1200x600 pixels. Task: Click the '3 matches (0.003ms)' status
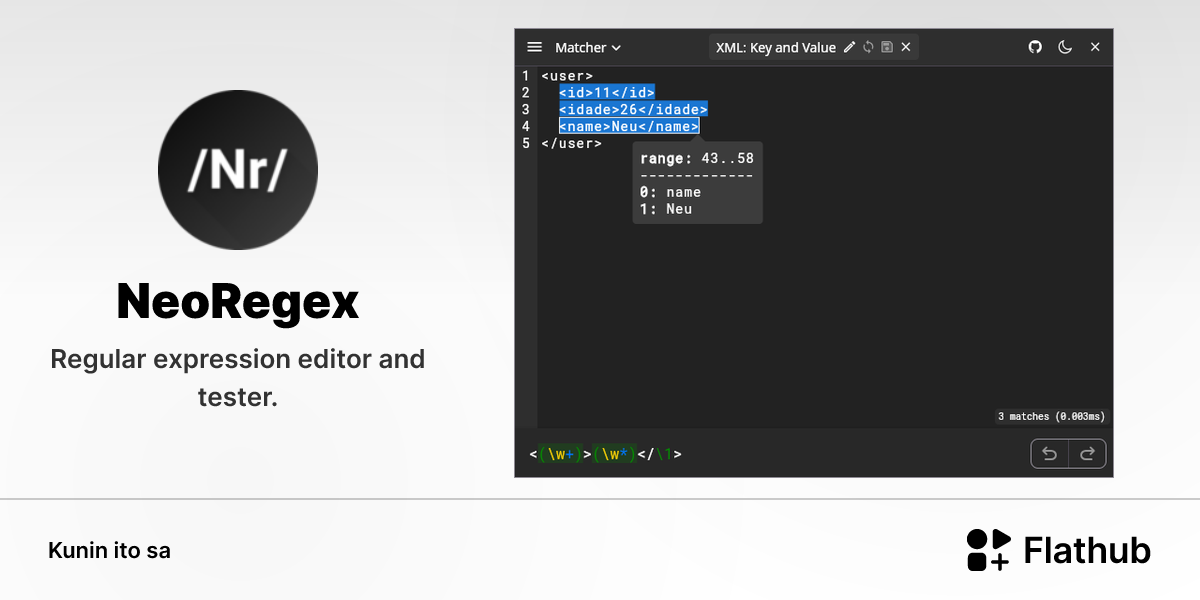(1051, 416)
